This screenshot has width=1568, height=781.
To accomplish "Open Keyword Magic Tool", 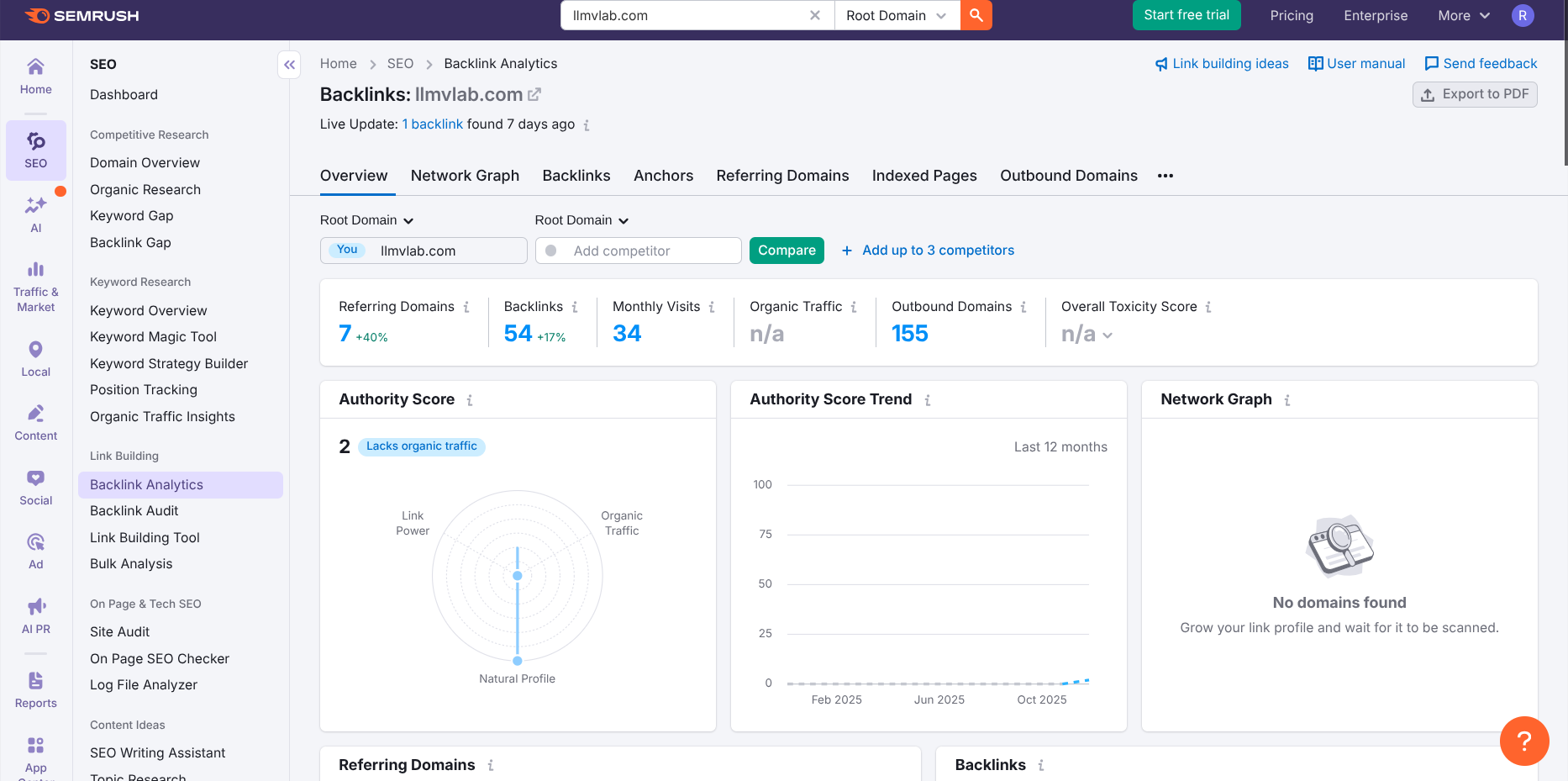I will [153, 337].
